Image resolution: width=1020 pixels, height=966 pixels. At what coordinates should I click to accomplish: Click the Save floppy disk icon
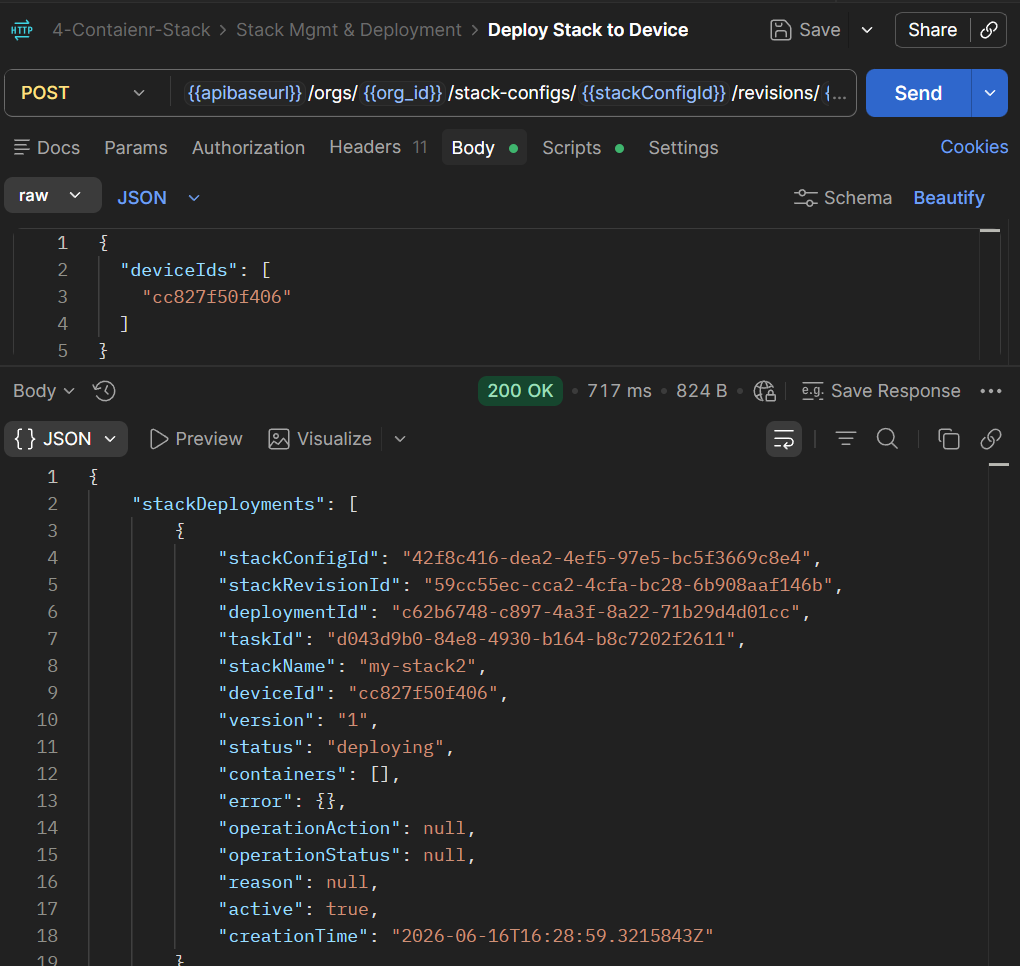(780, 30)
